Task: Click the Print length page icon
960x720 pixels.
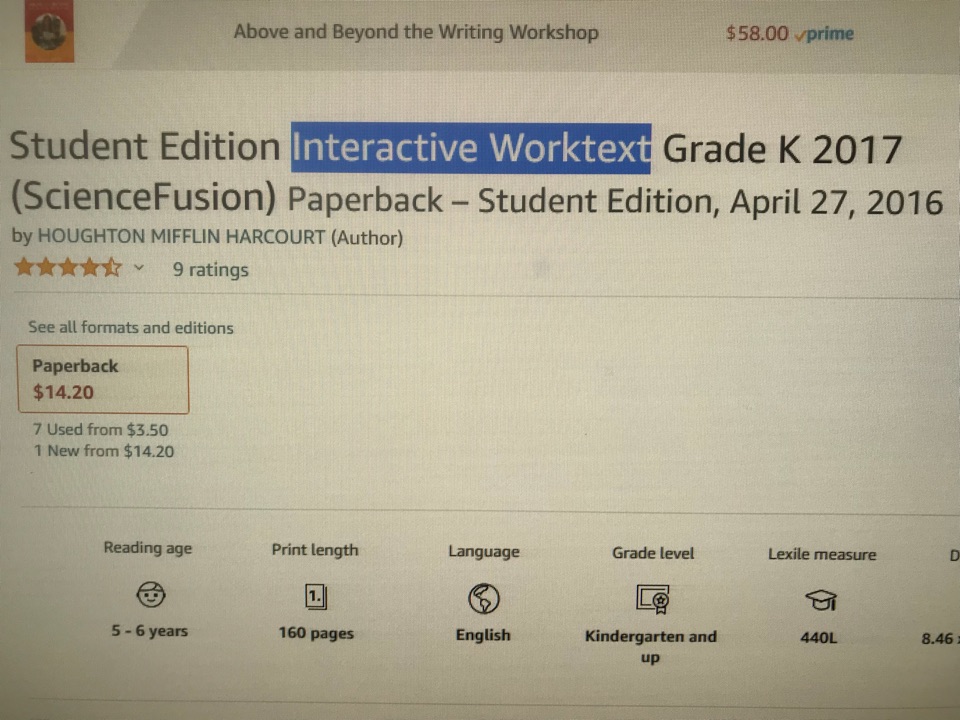Action: 315,596
